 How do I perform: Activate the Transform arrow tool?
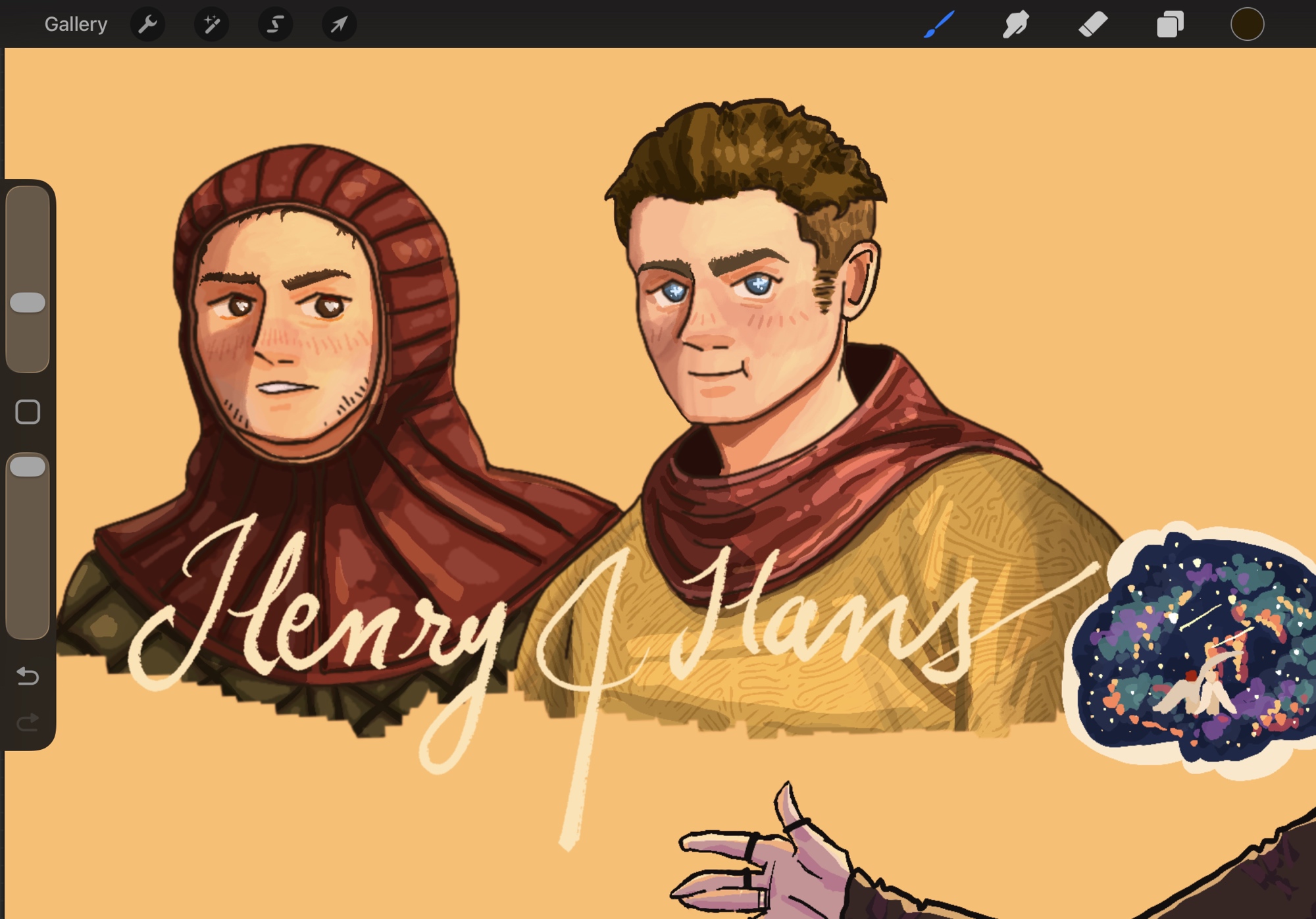[339, 24]
